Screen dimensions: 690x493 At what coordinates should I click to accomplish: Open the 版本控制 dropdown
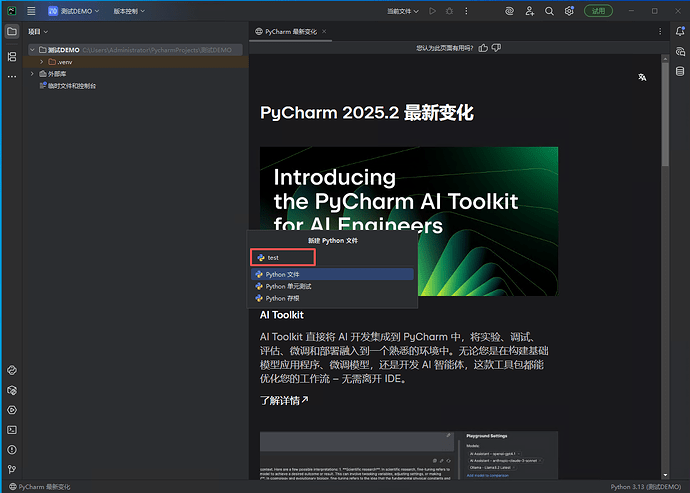tap(128, 11)
